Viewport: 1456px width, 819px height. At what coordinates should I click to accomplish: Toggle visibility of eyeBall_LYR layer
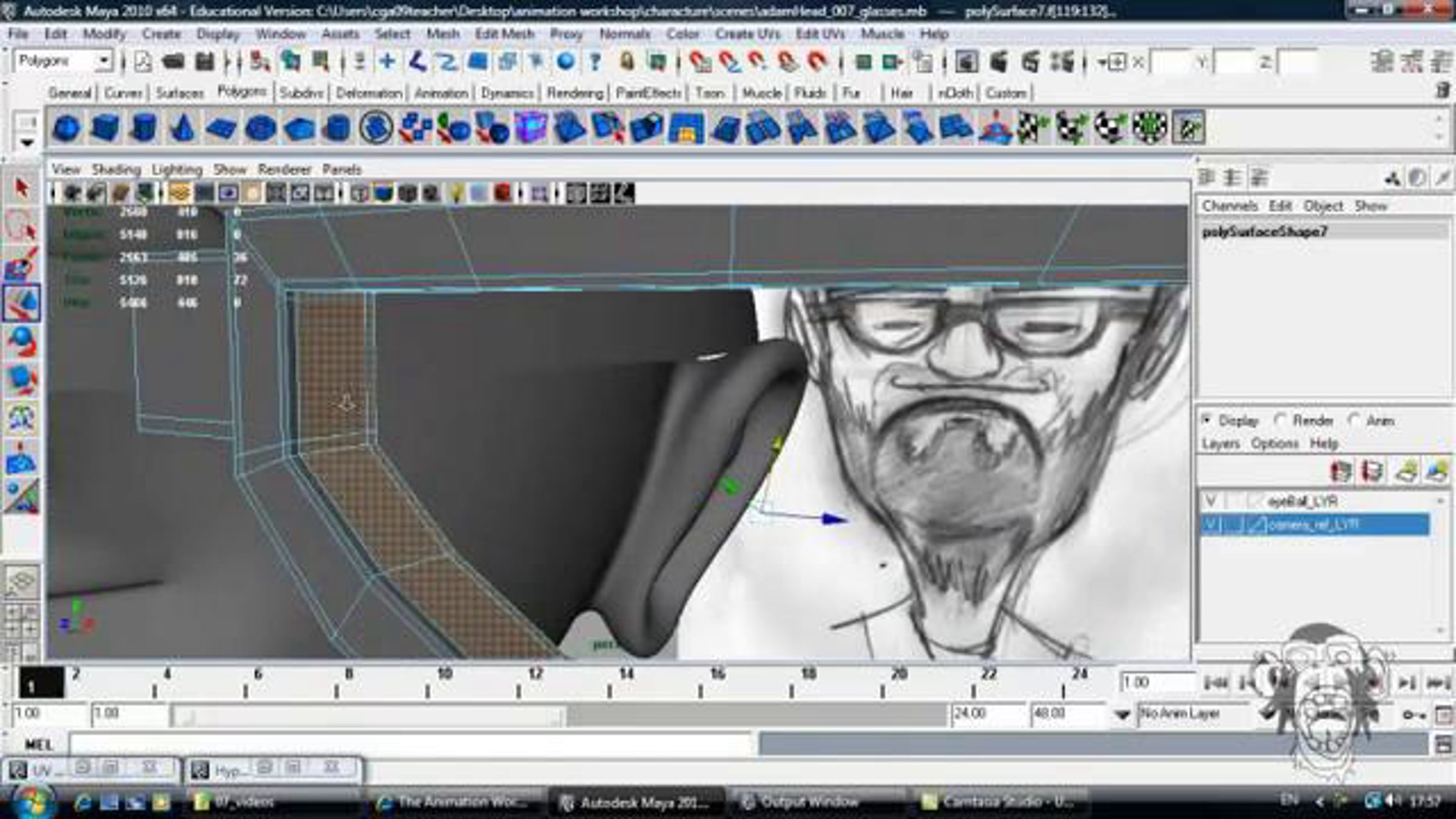1211,501
